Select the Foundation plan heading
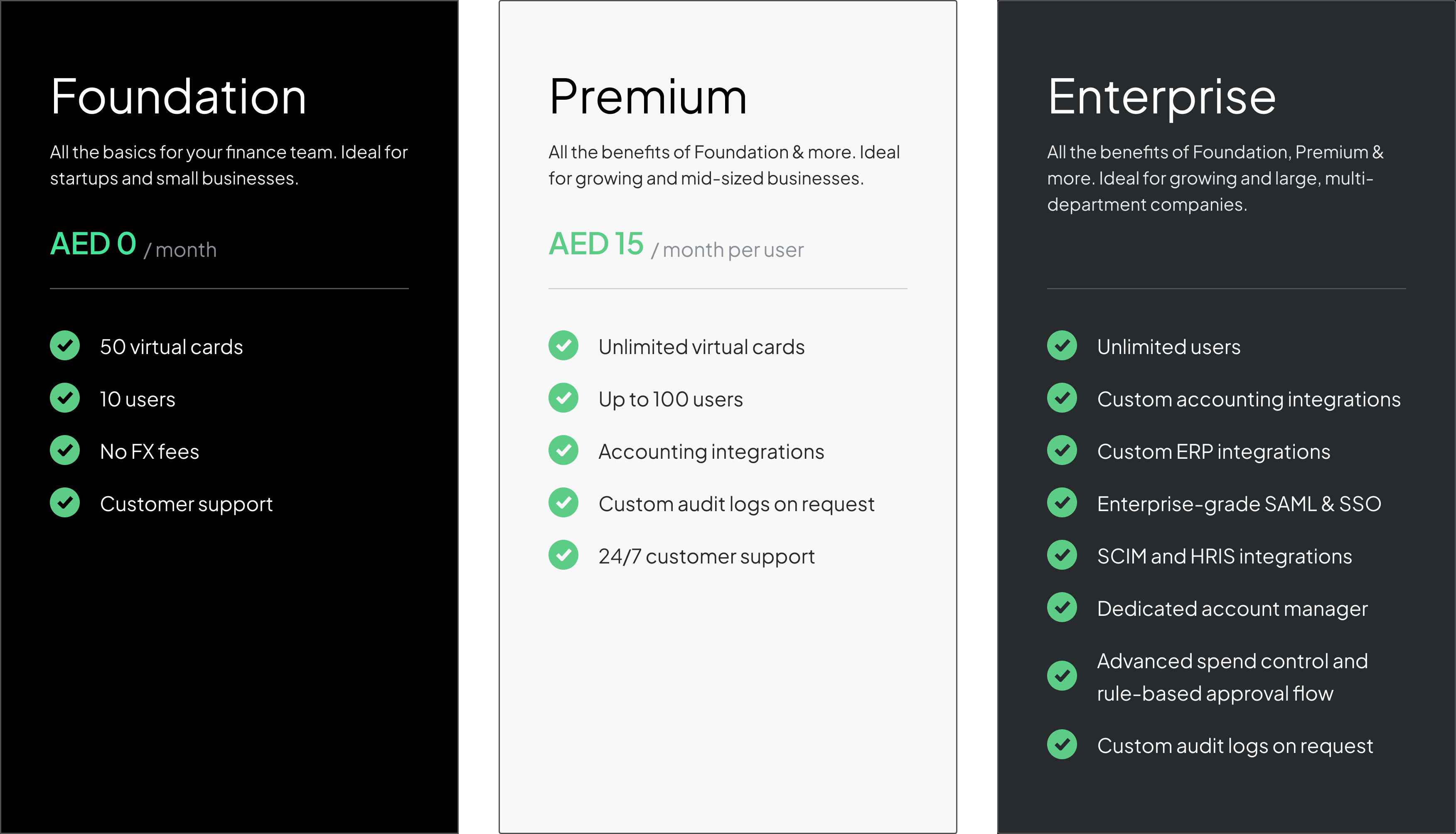Image resolution: width=1456 pixels, height=834 pixels. click(x=178, y=96)
